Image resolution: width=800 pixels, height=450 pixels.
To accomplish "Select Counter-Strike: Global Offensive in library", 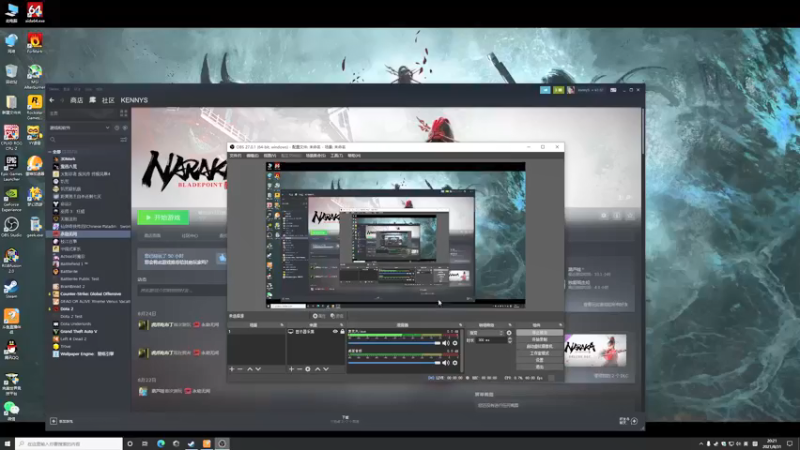I will (x=90, y=294).
